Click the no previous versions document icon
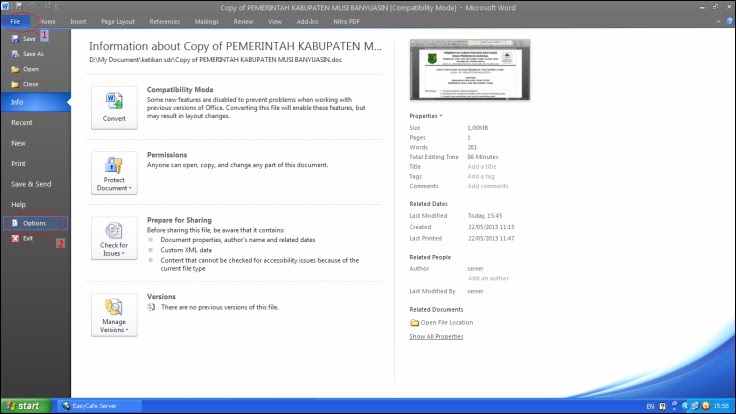 151,307
